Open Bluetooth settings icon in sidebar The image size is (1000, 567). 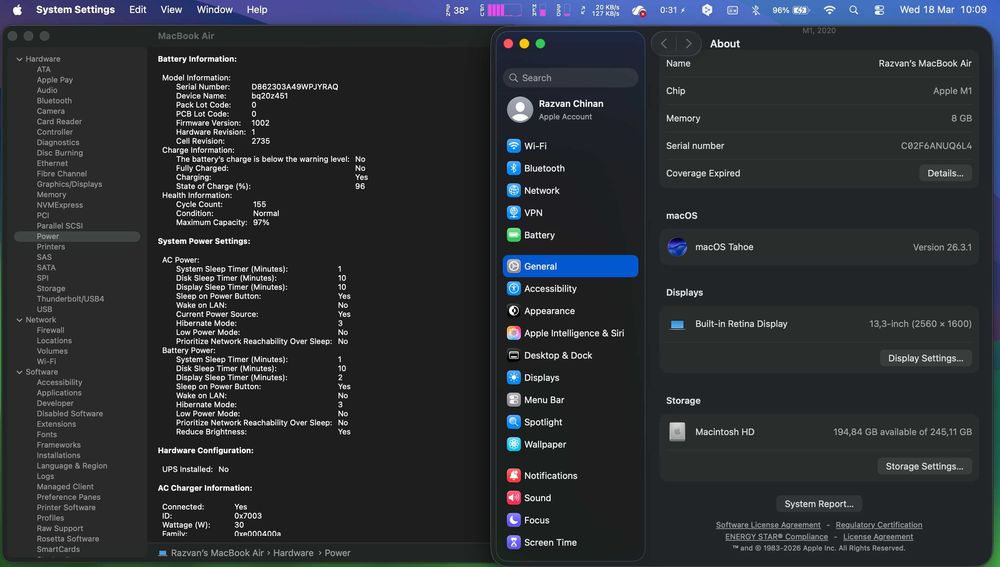click(513, 168)
